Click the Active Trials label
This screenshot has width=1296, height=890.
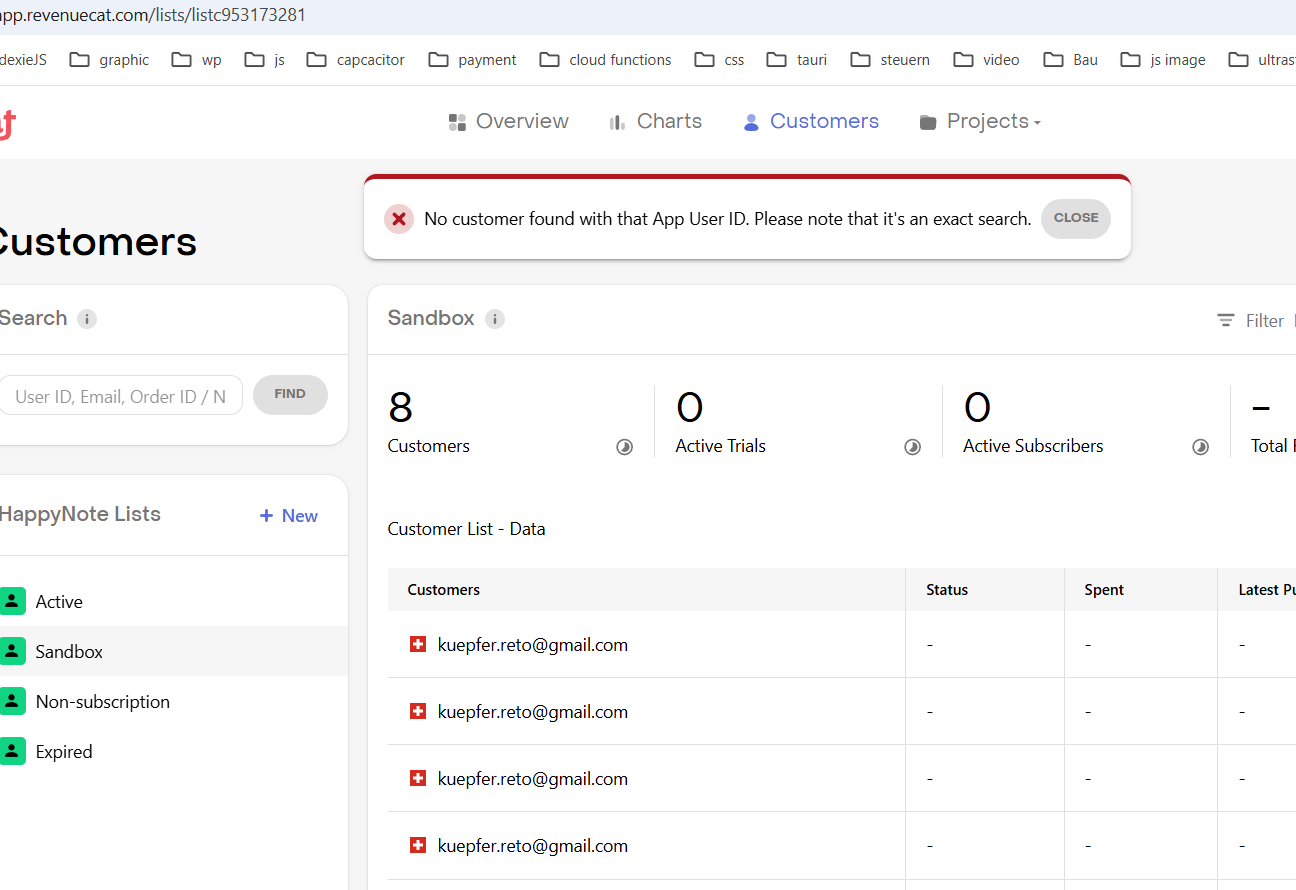point(720,446)
